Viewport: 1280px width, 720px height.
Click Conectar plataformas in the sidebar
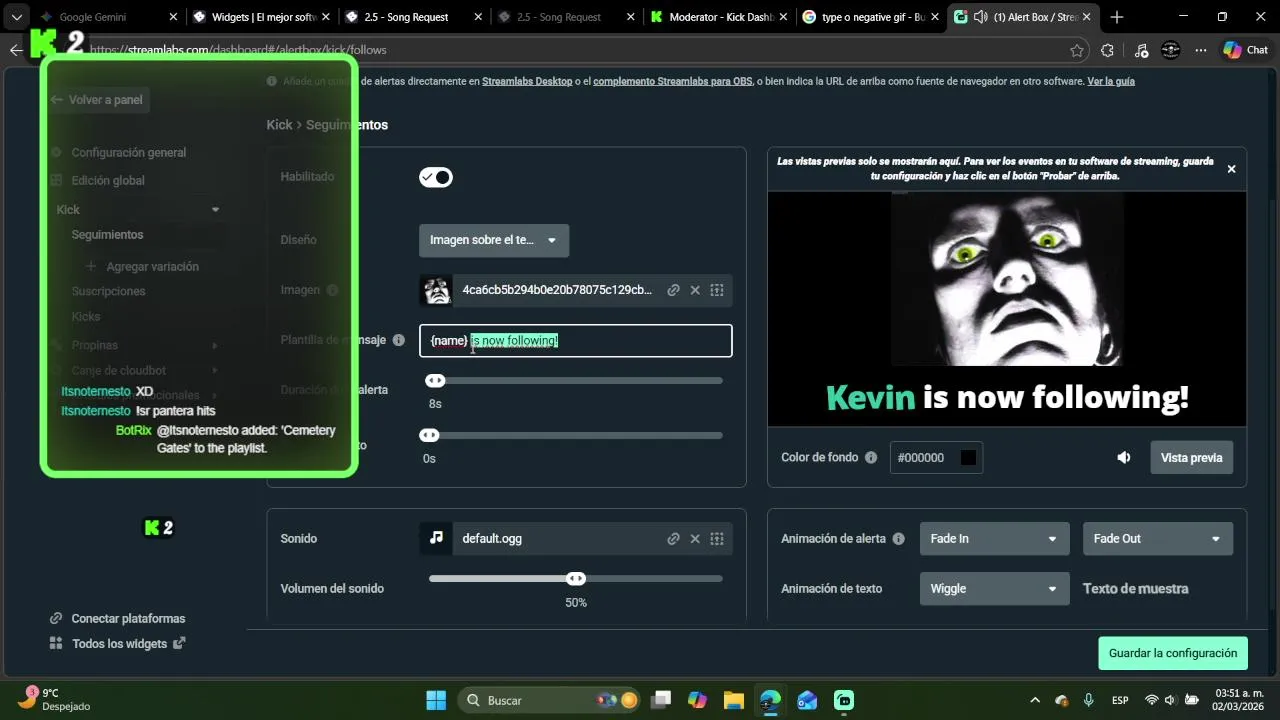pyautogui.click(x=118, y=619)
